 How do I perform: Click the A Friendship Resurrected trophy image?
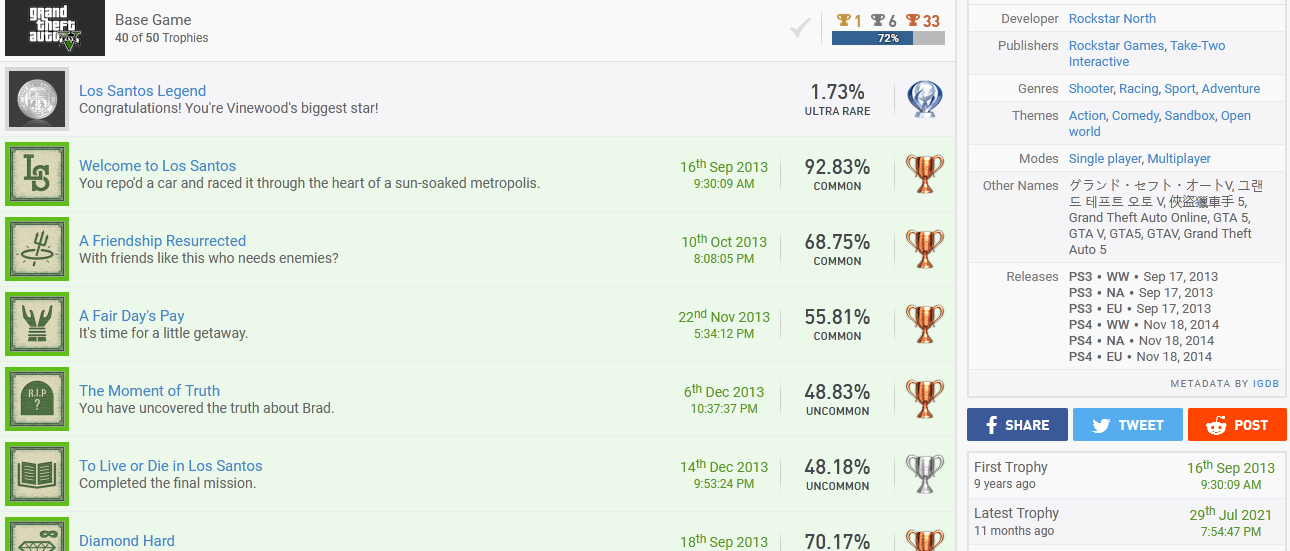(x=37, y=249)
